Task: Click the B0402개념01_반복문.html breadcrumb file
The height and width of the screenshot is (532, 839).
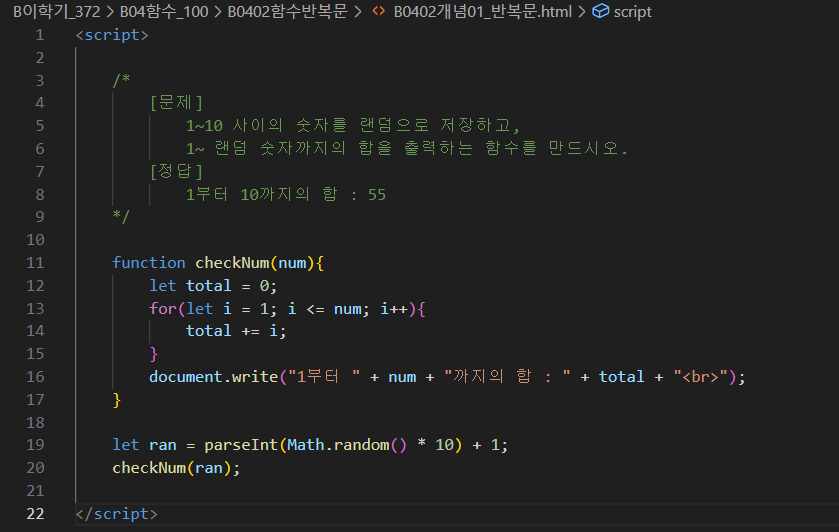Action: [x=483, y=11]
